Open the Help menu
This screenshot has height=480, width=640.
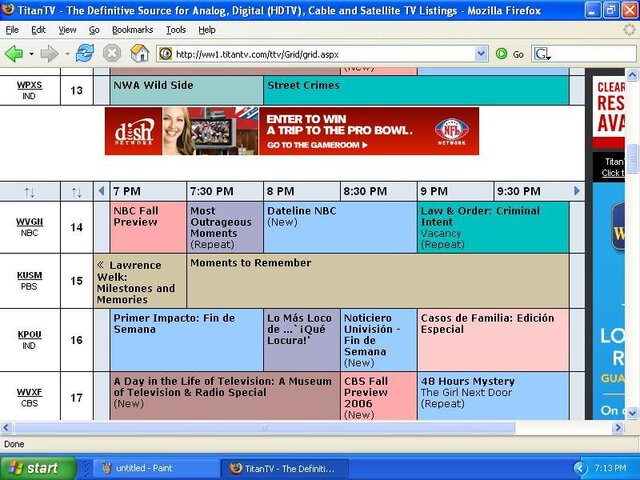(x=207, y=30)
